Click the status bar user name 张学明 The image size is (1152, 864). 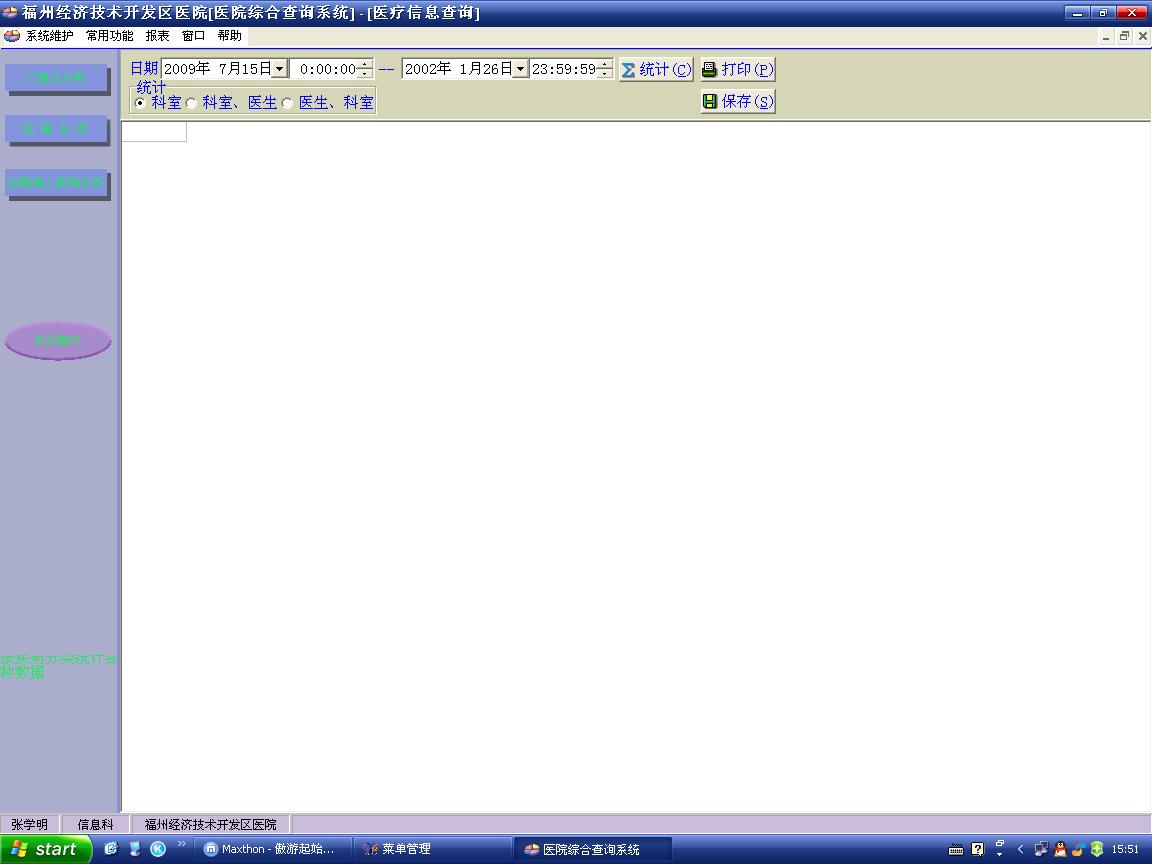pyautogui.click(x=29, y=824)
